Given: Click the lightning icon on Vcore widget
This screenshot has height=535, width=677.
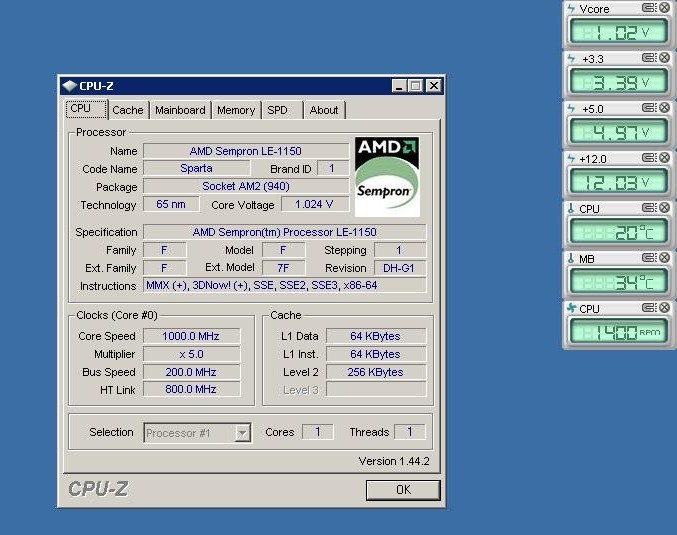Looking at the screenshot, I should click(x=571, y=8).
